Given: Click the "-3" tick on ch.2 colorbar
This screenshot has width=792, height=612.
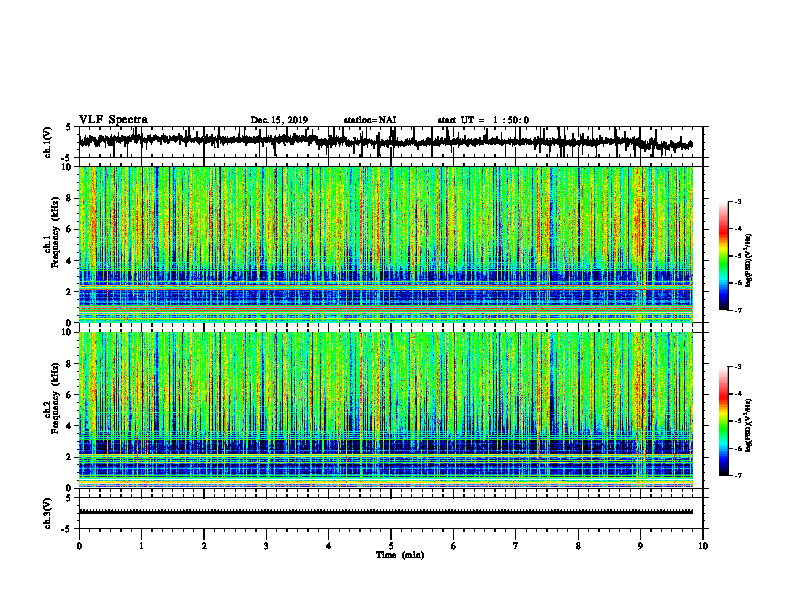Looking at the screenshot, I should click(738, 367).
